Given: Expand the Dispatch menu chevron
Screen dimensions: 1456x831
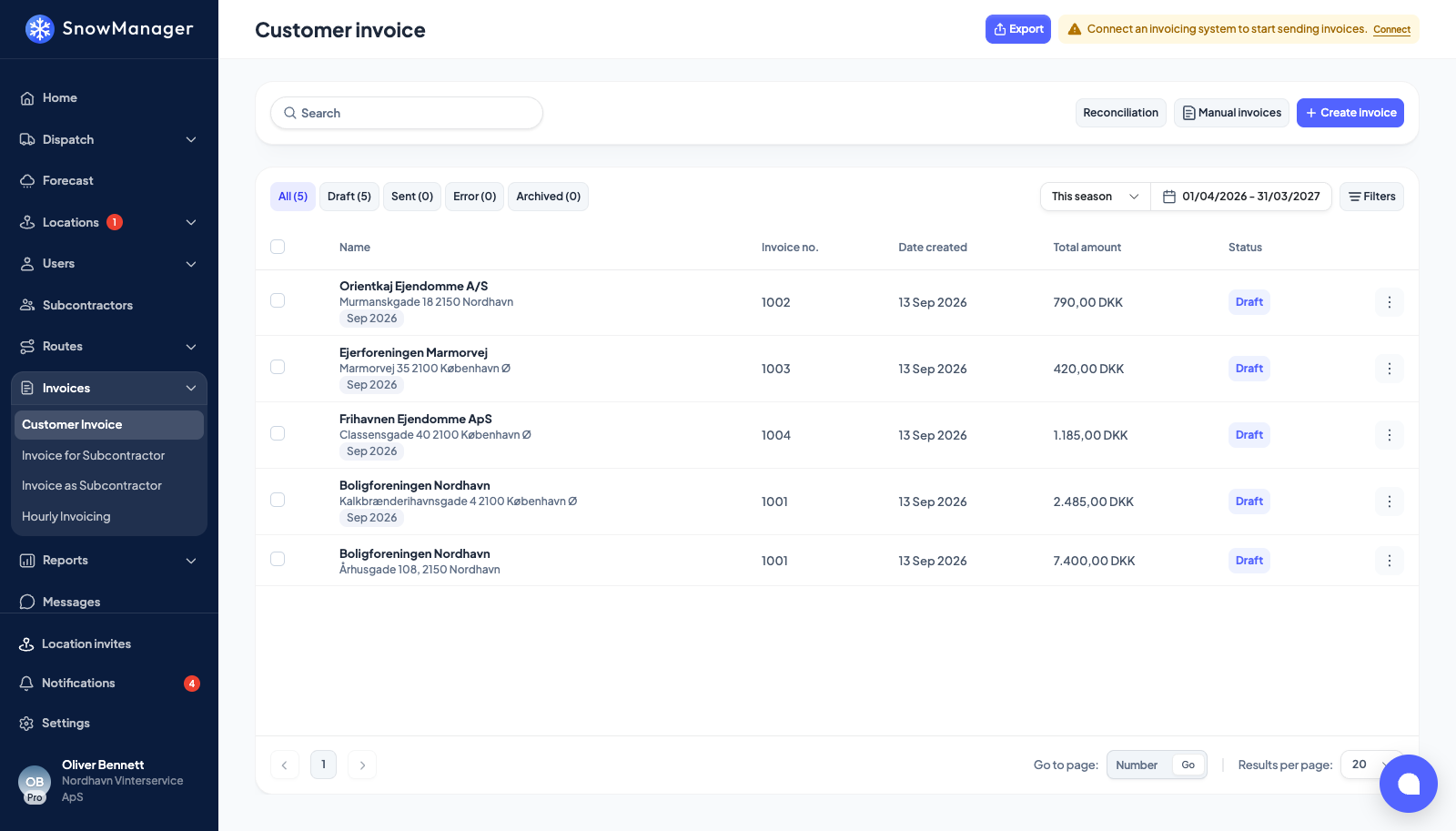Looking at the screenshot, I should (x=191, y=139).
